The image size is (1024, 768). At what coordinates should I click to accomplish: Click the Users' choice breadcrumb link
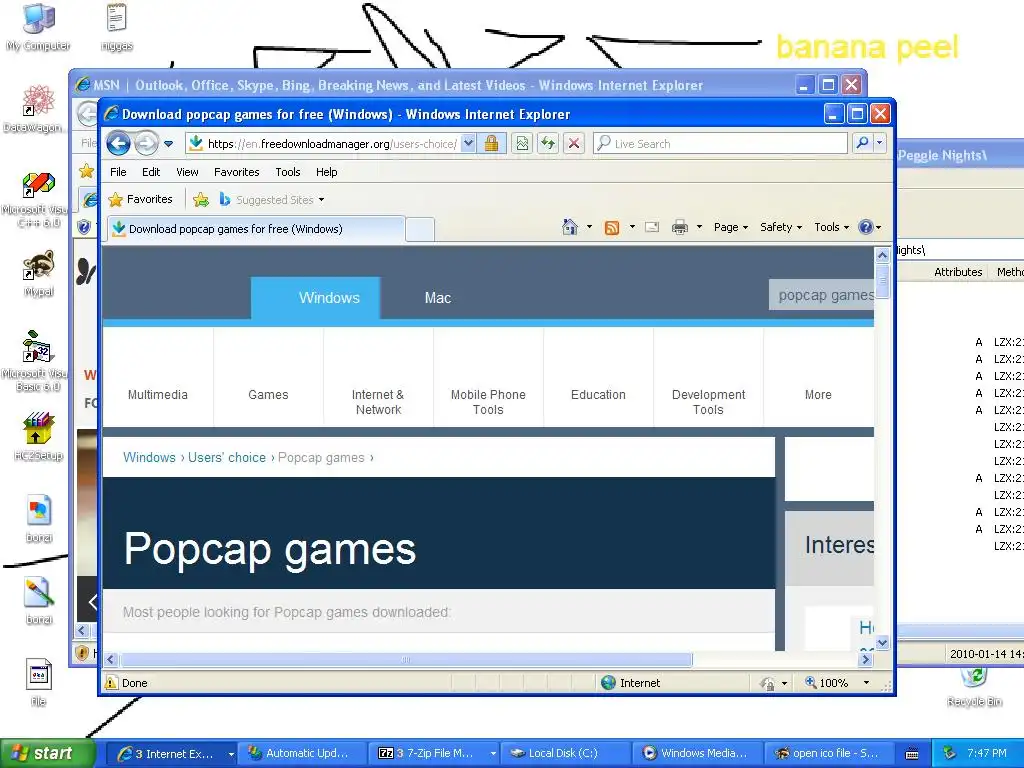pyautogui.click(x=227, y=457)
